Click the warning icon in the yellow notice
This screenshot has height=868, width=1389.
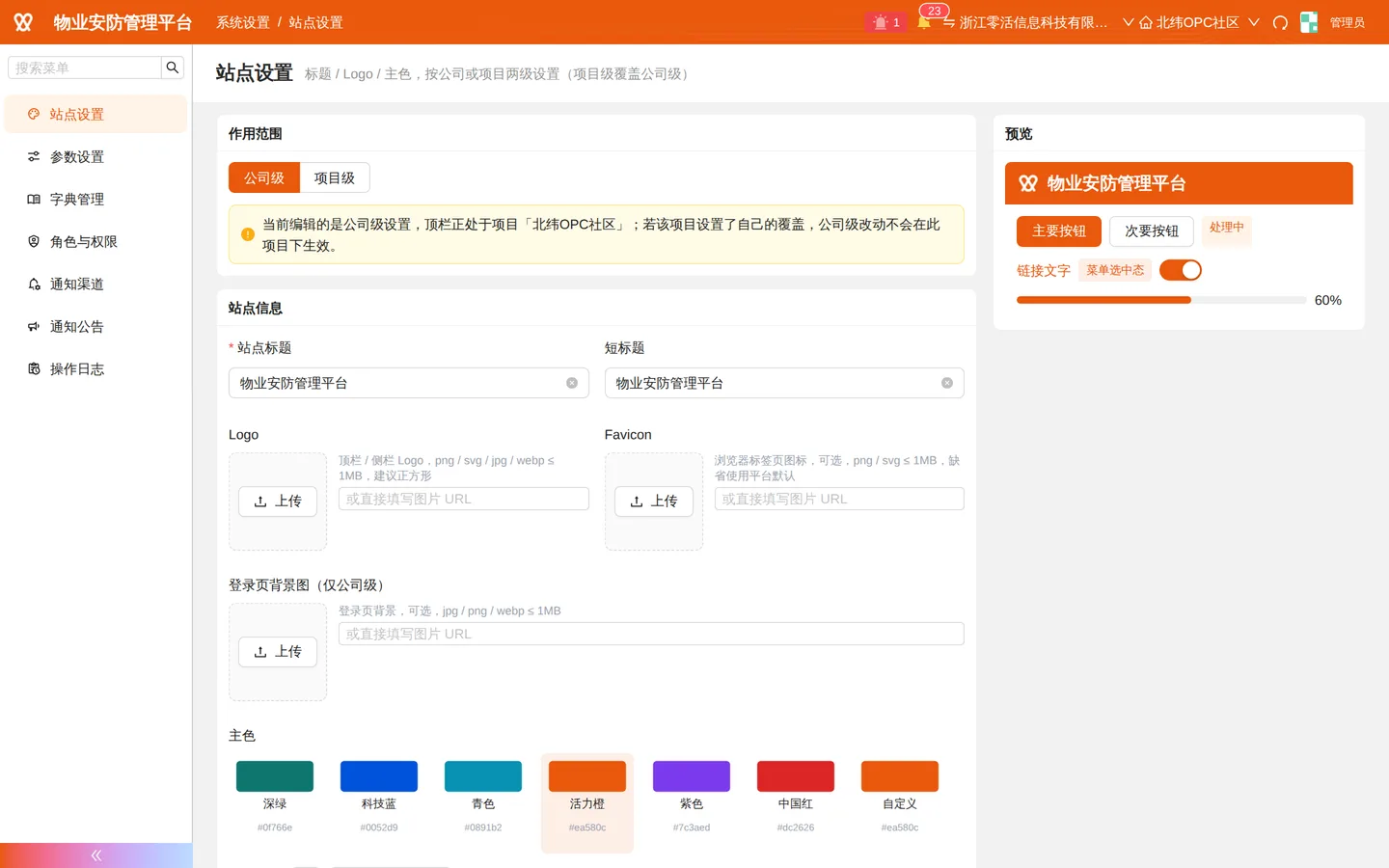point(248,234)
